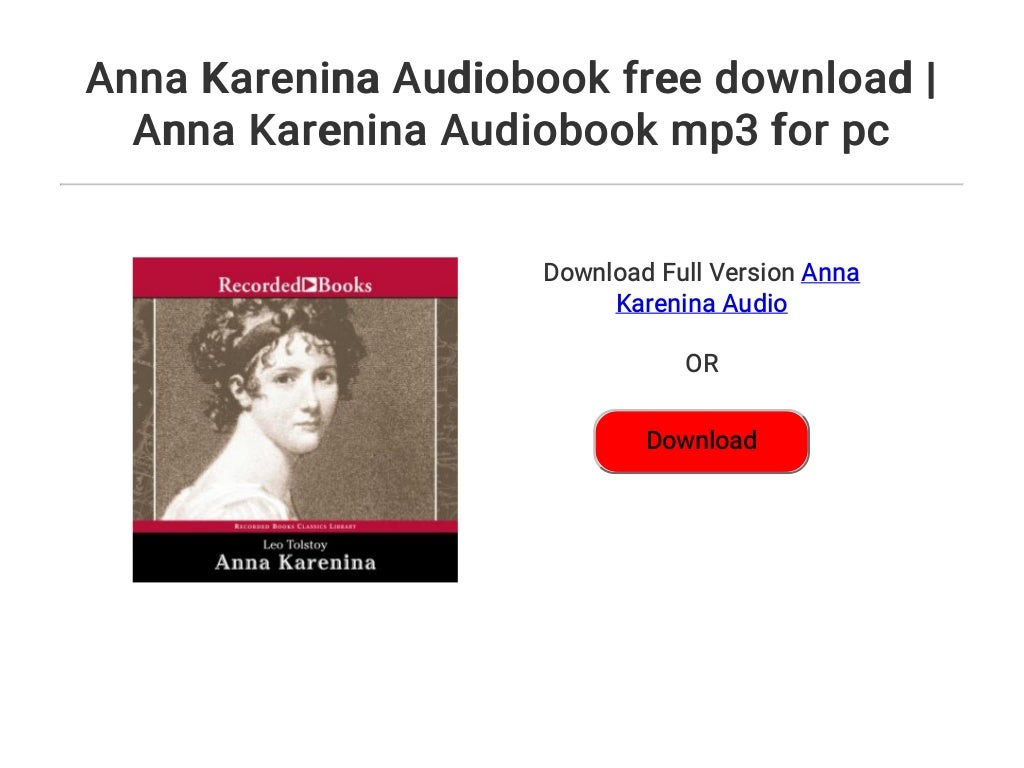Click the 'Download Full Version' label text

669,272
